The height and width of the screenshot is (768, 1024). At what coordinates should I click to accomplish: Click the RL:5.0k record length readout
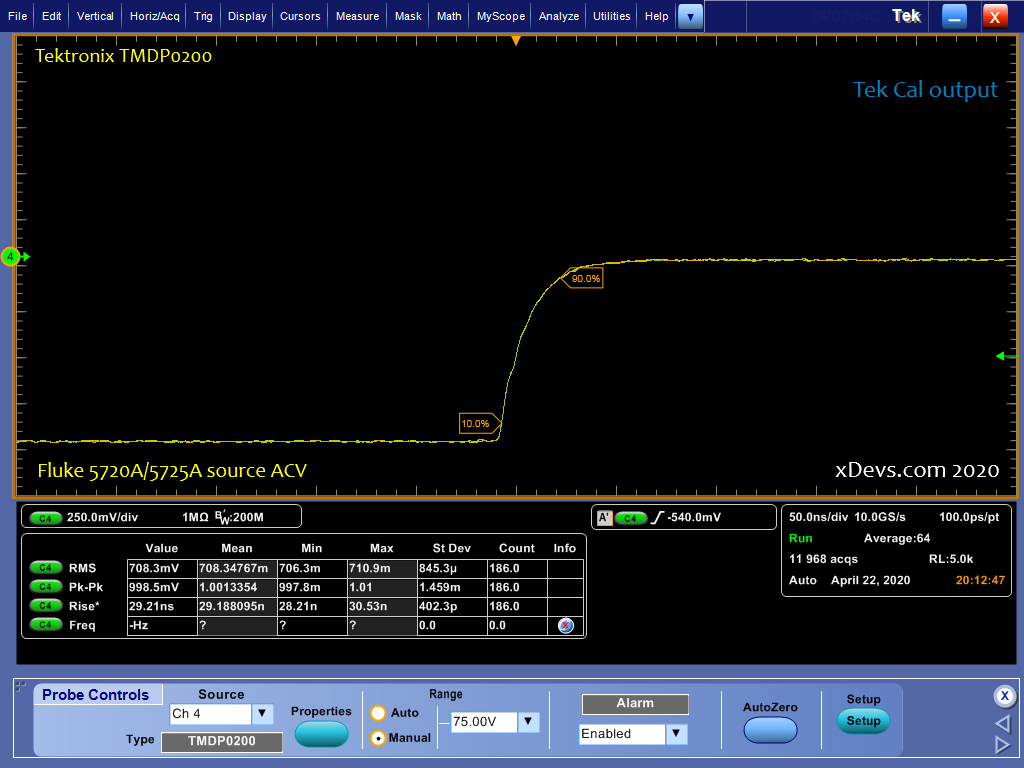(951, 559)
